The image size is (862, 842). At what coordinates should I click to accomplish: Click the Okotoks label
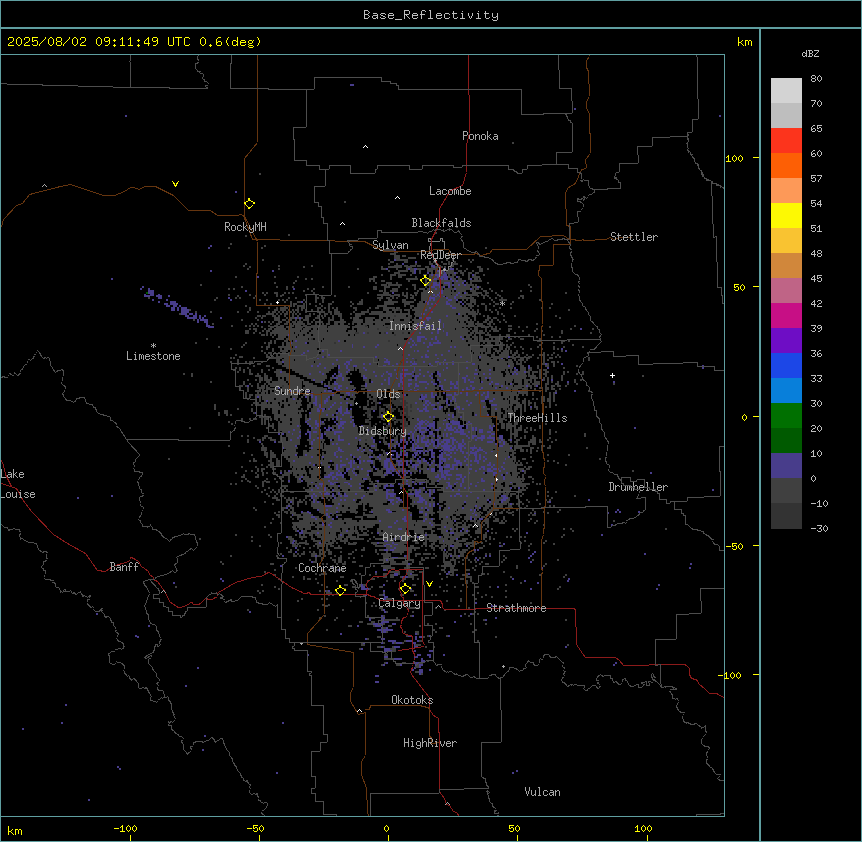point(412,700)
